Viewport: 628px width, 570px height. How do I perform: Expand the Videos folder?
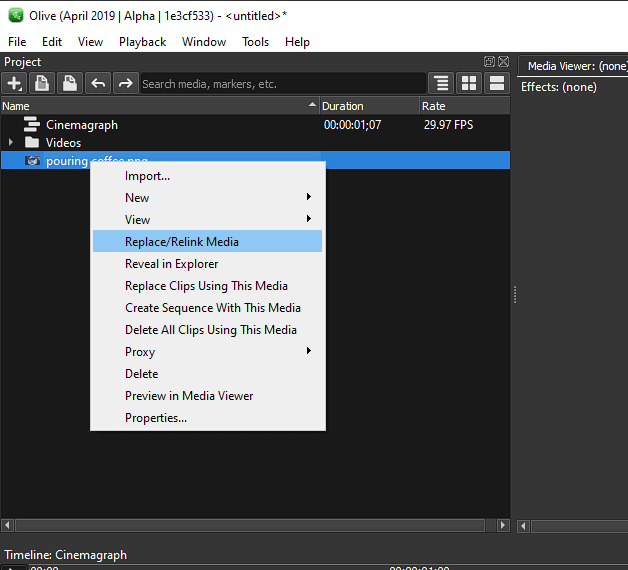pos(10,143)
